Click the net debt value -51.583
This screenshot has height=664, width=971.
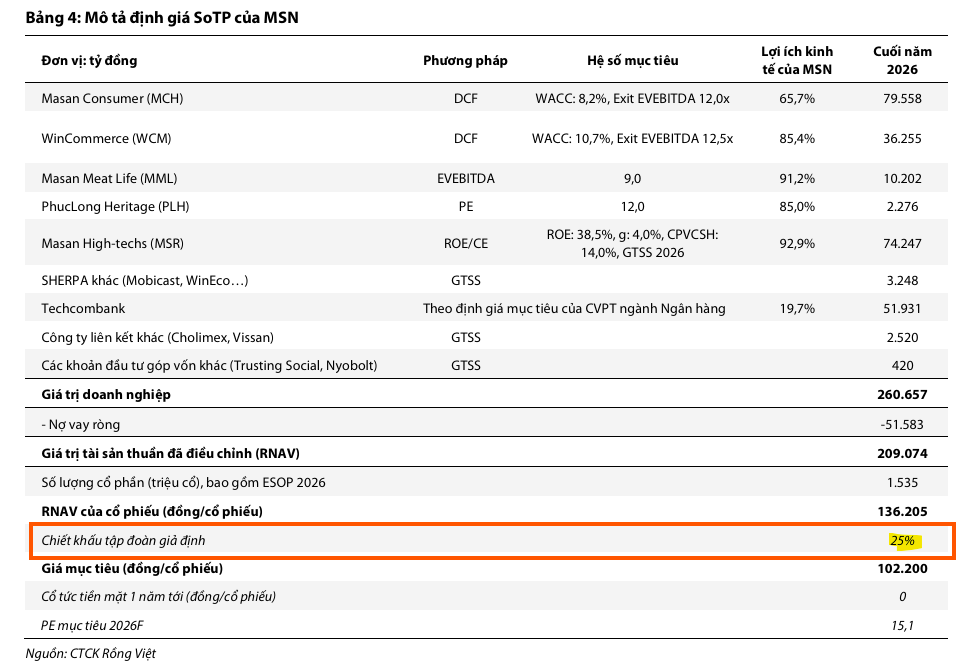point(902,424)
